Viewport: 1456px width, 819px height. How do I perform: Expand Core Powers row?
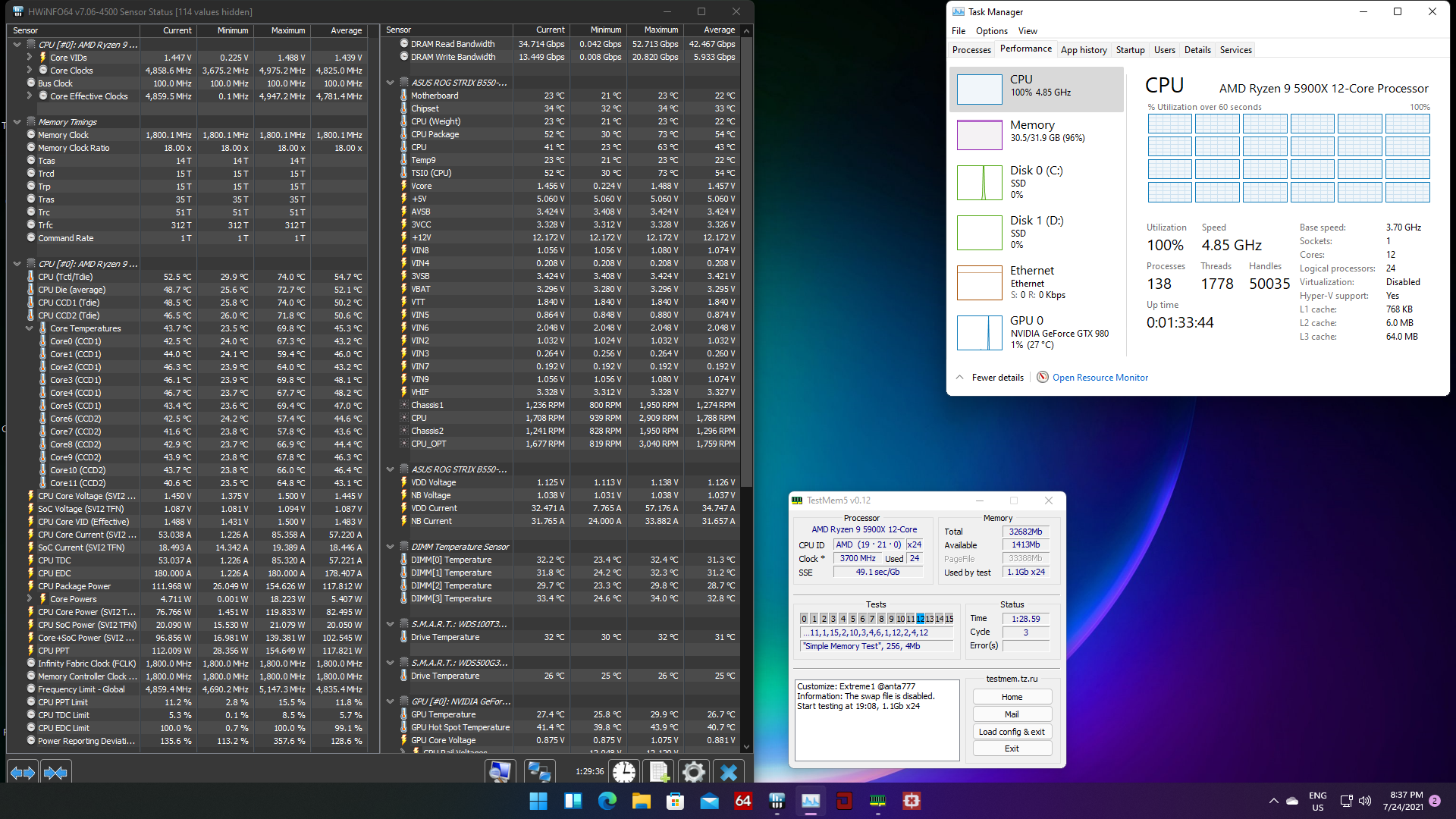pyautogui.click(x=29, y=599)
